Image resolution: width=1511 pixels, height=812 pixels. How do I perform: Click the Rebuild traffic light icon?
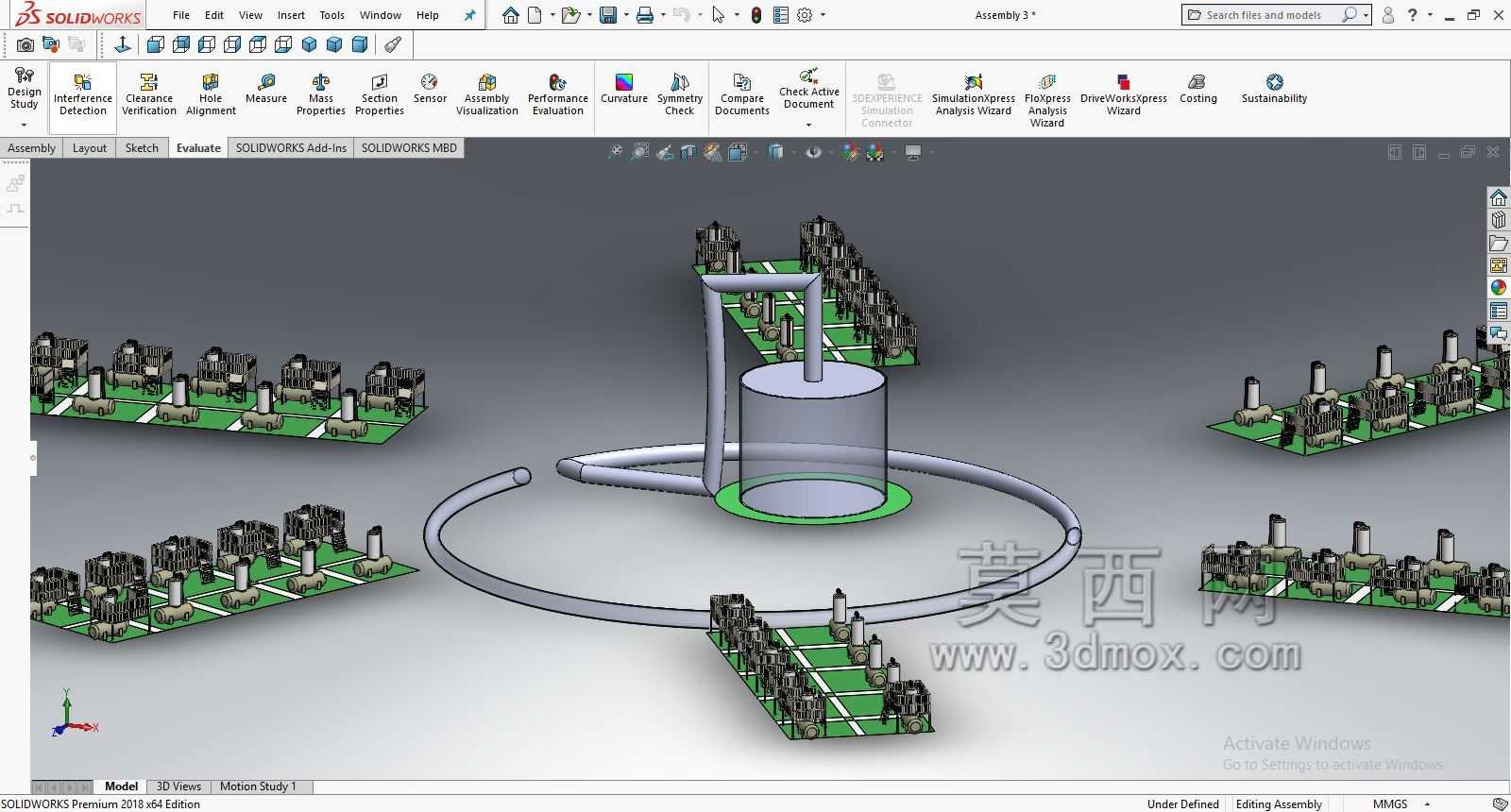(755, 15)
